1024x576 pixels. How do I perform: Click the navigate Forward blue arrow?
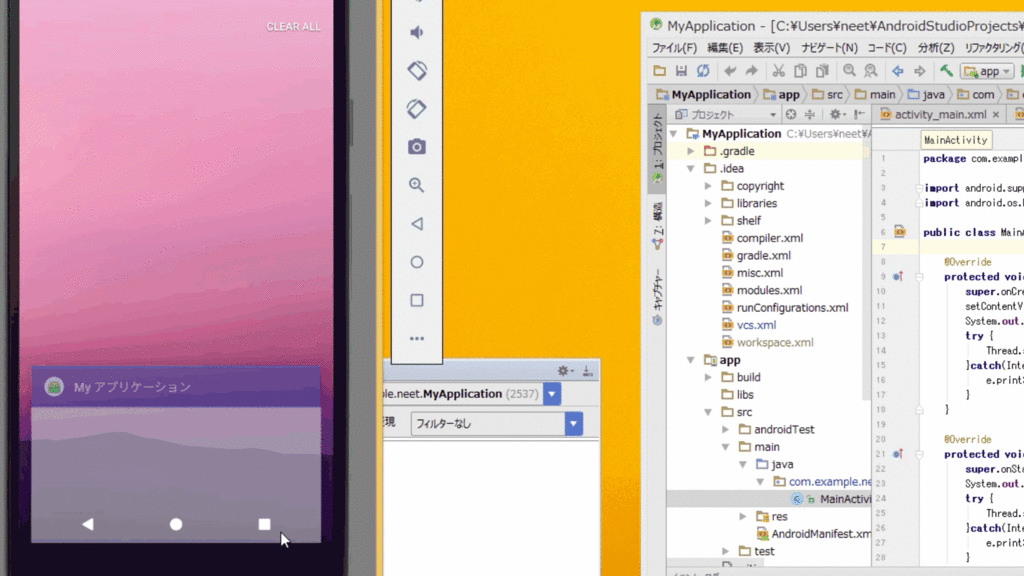coord(920,71)
